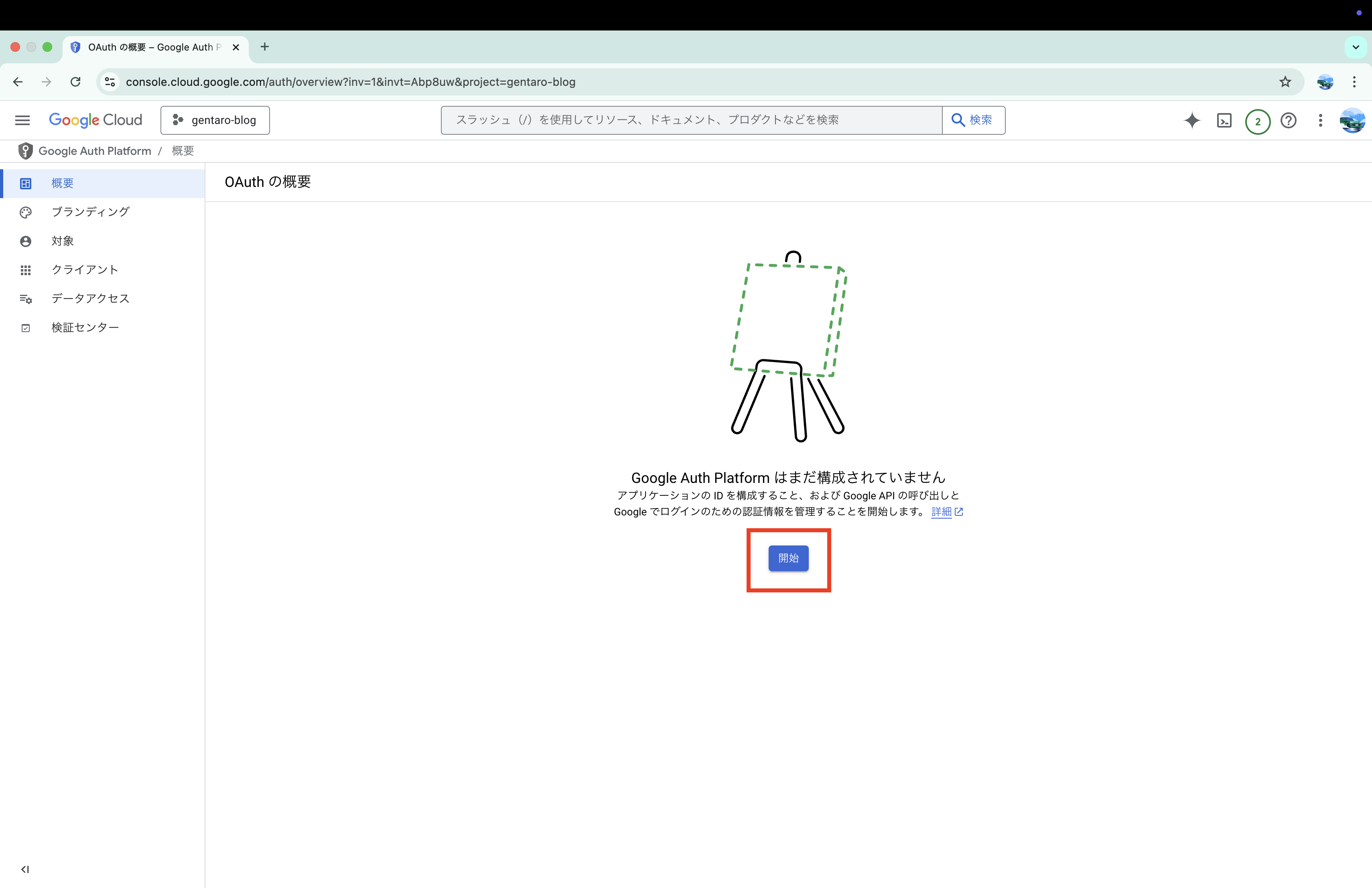
Task: Select the OAuth の概要 browser tab
Action: point(156,47)
